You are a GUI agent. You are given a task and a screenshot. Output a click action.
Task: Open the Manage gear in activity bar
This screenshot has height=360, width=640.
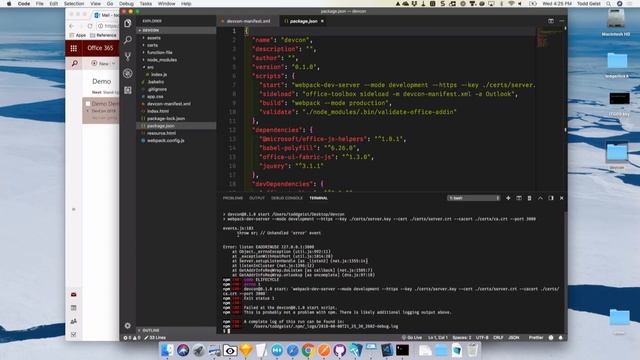(x=128, y=325)
